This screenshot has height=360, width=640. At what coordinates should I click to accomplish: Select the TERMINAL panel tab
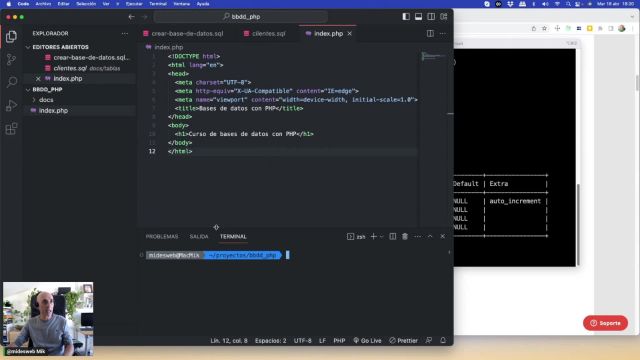[233, 237]
